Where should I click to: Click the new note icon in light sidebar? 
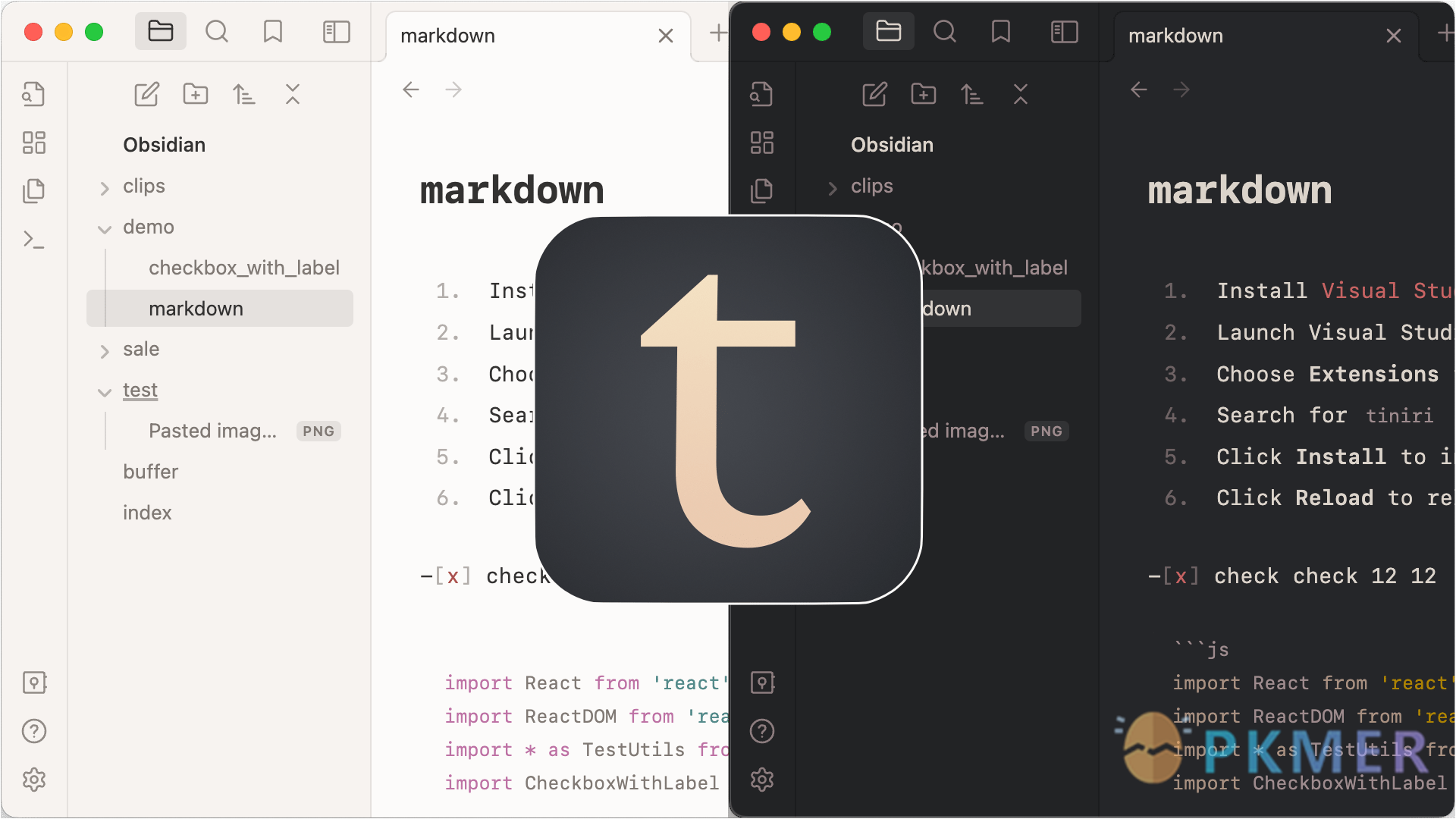146,94
